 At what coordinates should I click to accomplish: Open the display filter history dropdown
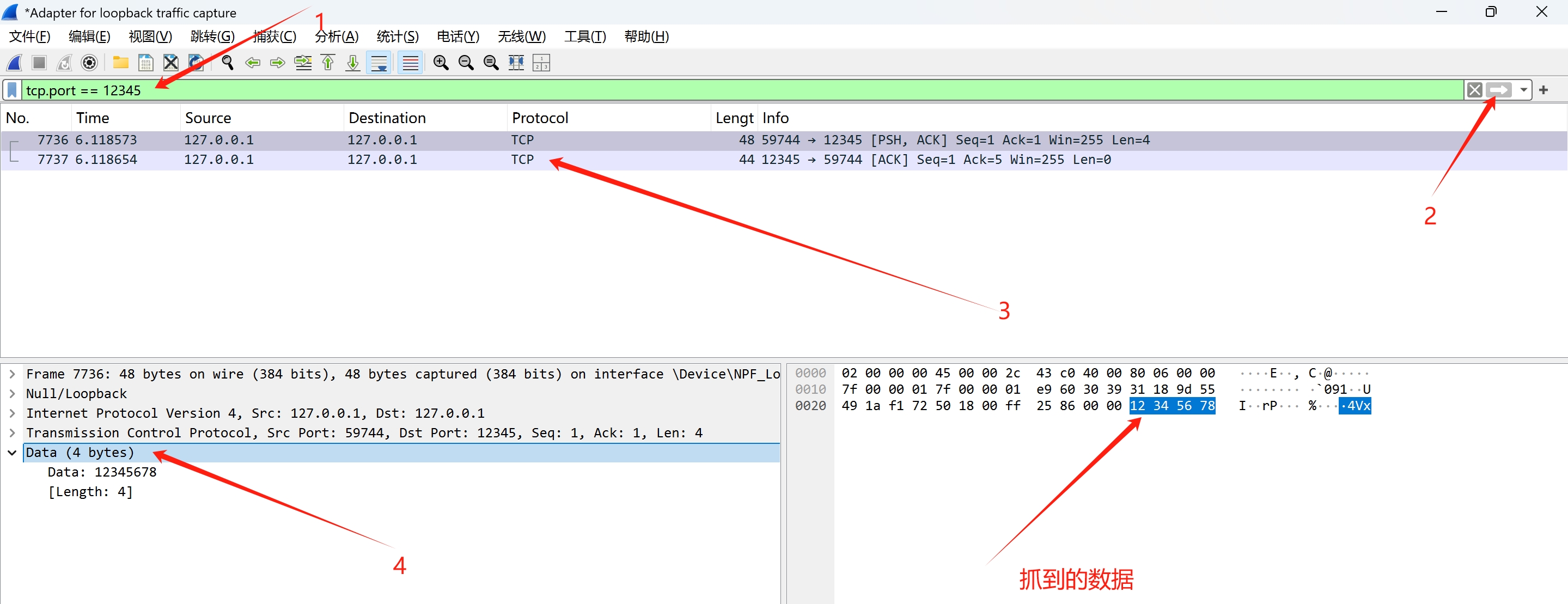1523,90
